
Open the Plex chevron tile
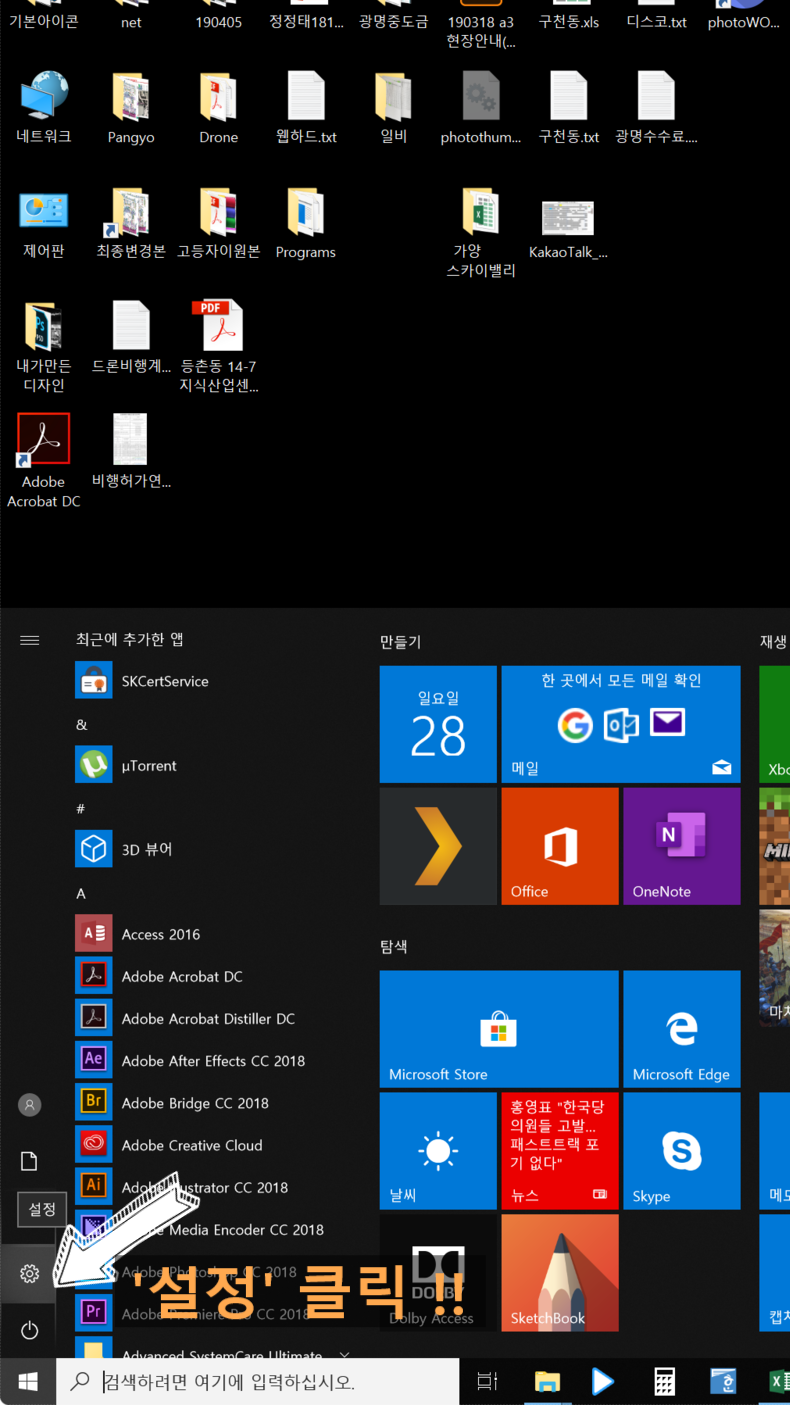click(x=438, y=846)
